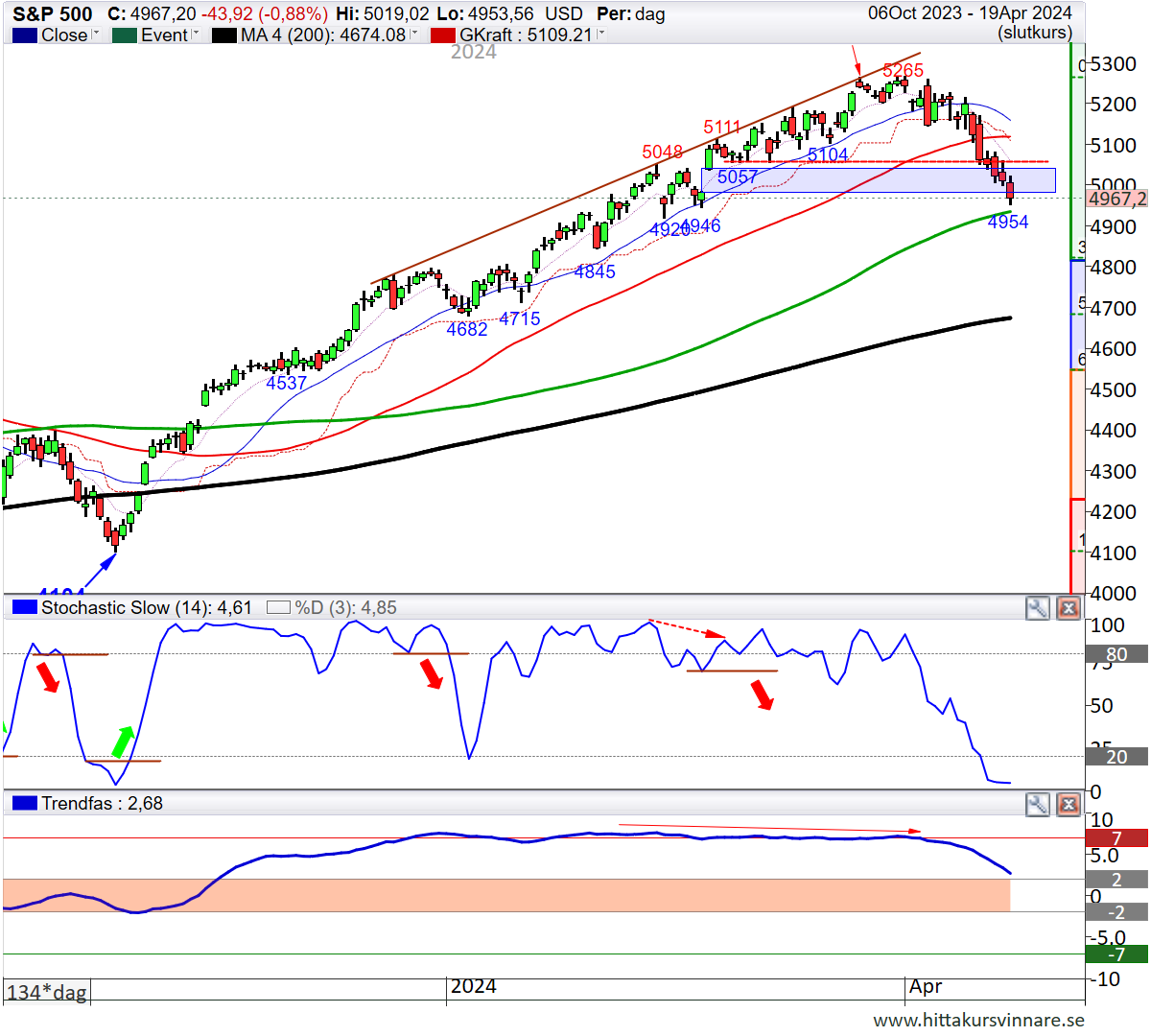
Task: Click the Close legend label
Action: pos(64,35)
